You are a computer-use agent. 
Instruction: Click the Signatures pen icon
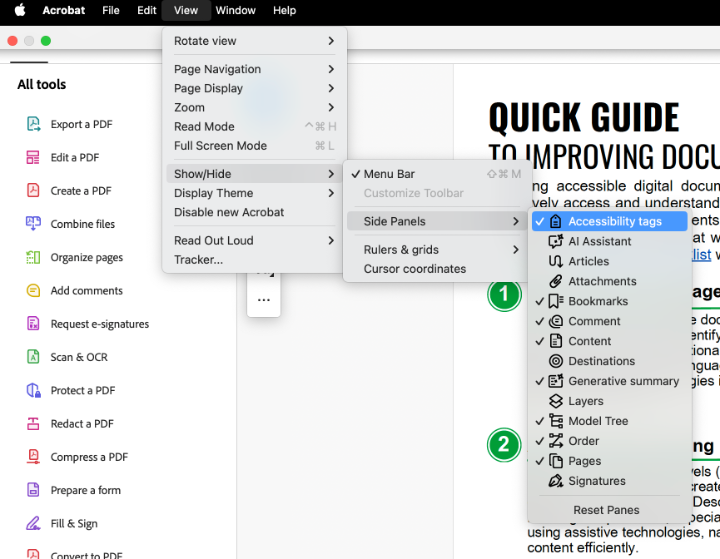[556, 481]
